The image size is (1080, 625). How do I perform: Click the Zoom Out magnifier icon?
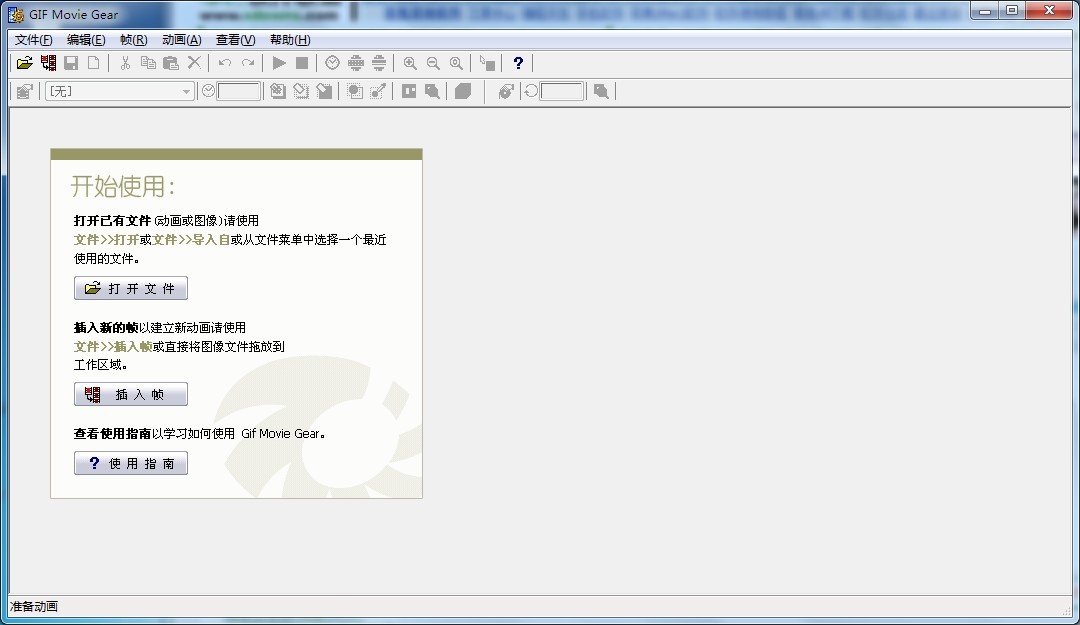tap(433, 63)
